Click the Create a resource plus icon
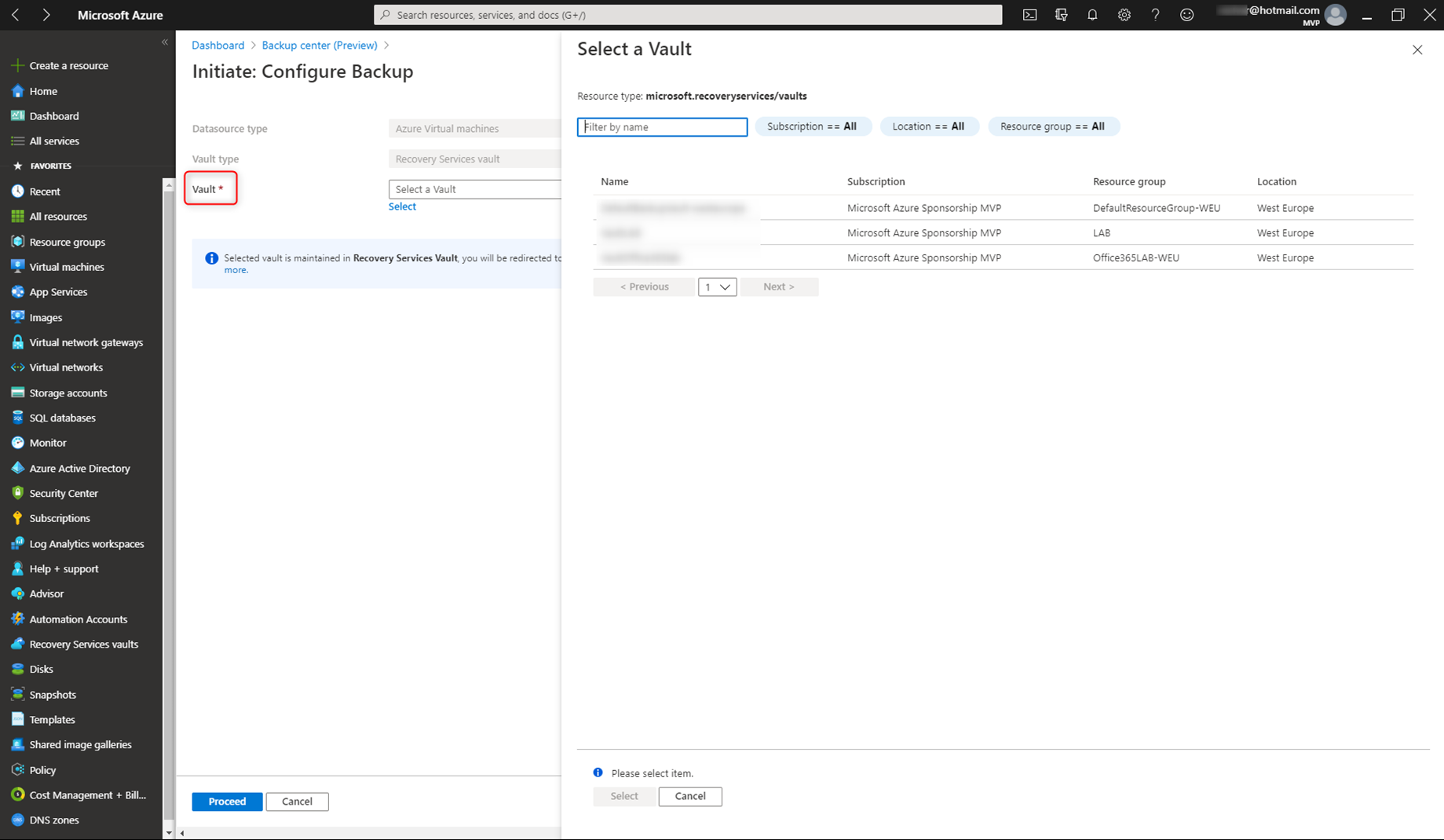Viewport: 1444px width, 840px height. click(17, 66)
